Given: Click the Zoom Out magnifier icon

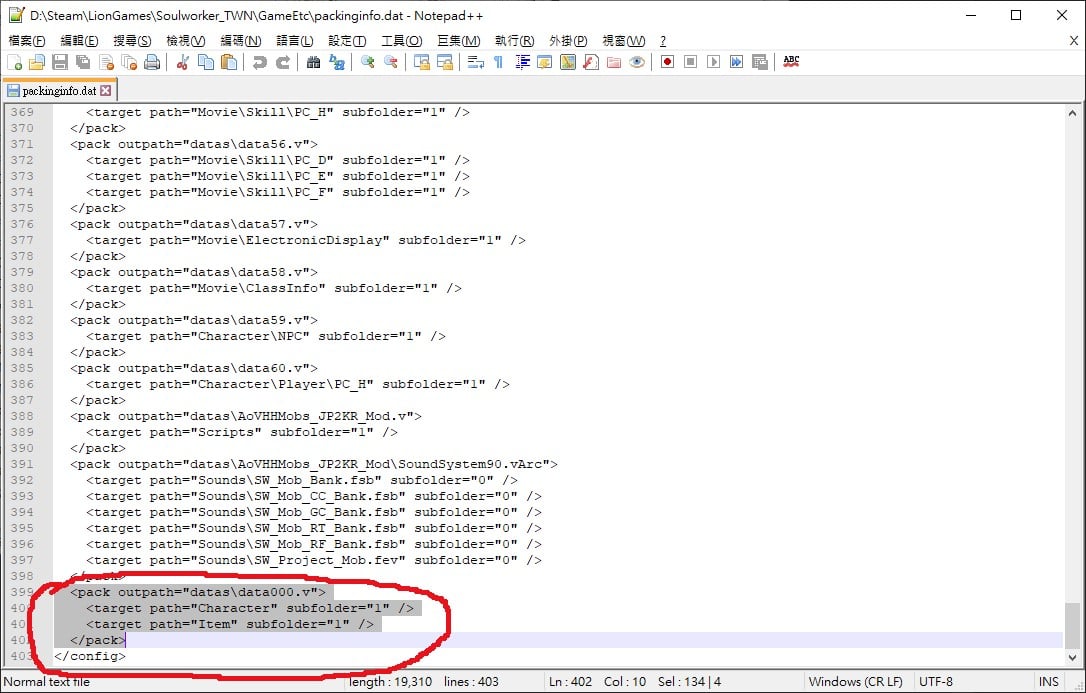Looking at the screenshot, I should click(391, 62).
